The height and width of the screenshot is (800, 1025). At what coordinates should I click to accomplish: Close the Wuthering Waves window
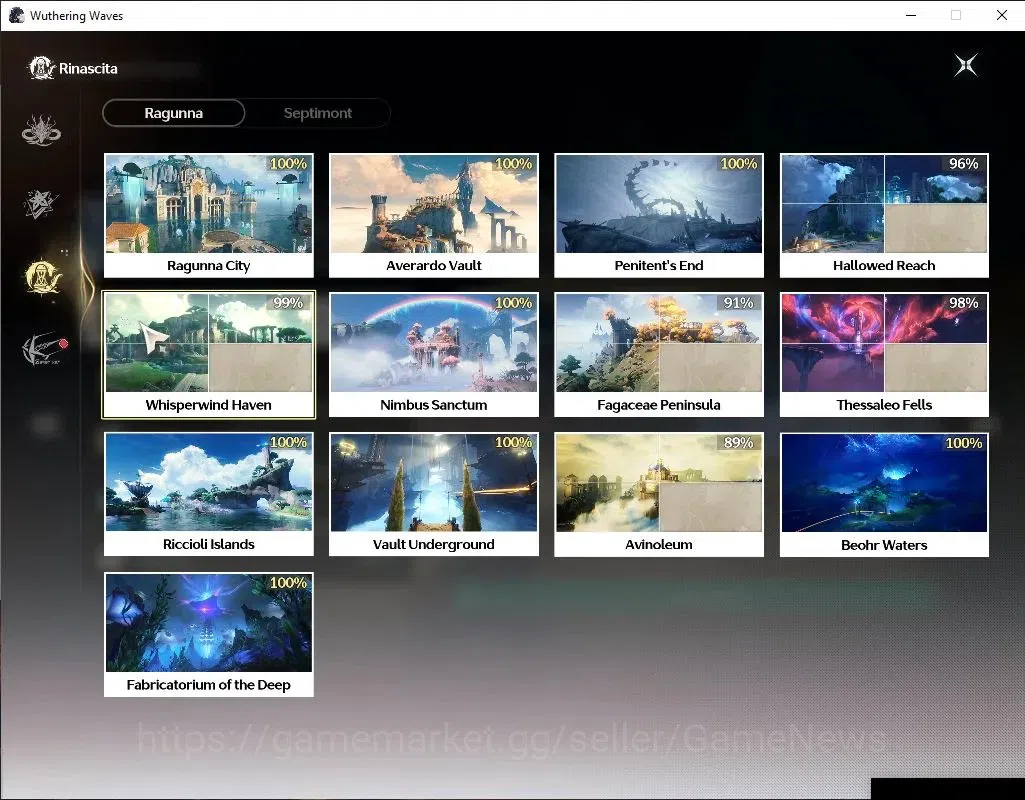1001,15
